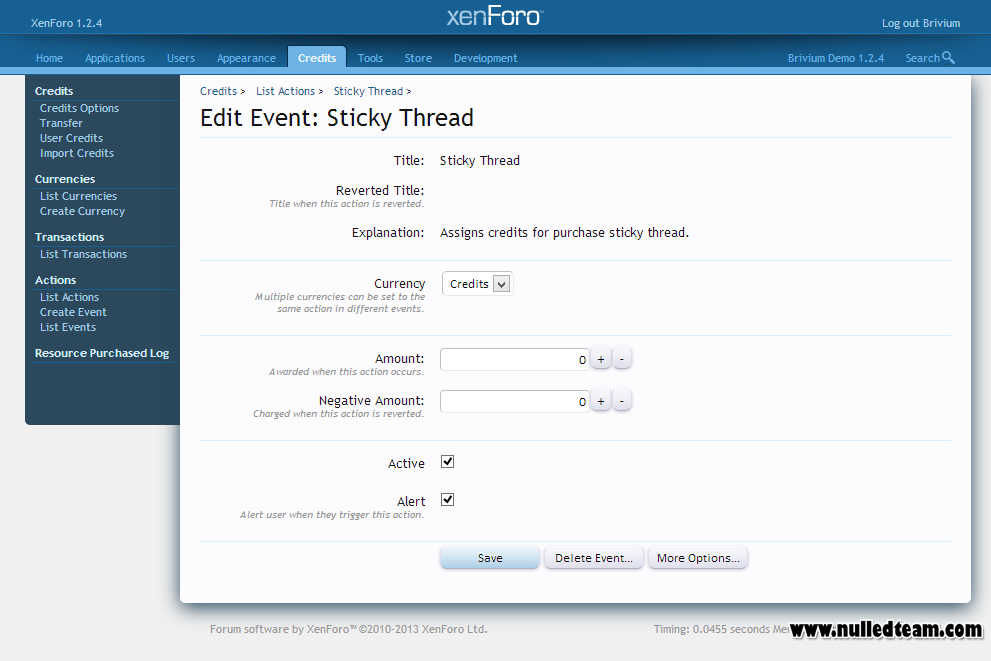Click the Explanation text field
991x661 pixels.
click(x=564, y=233)
